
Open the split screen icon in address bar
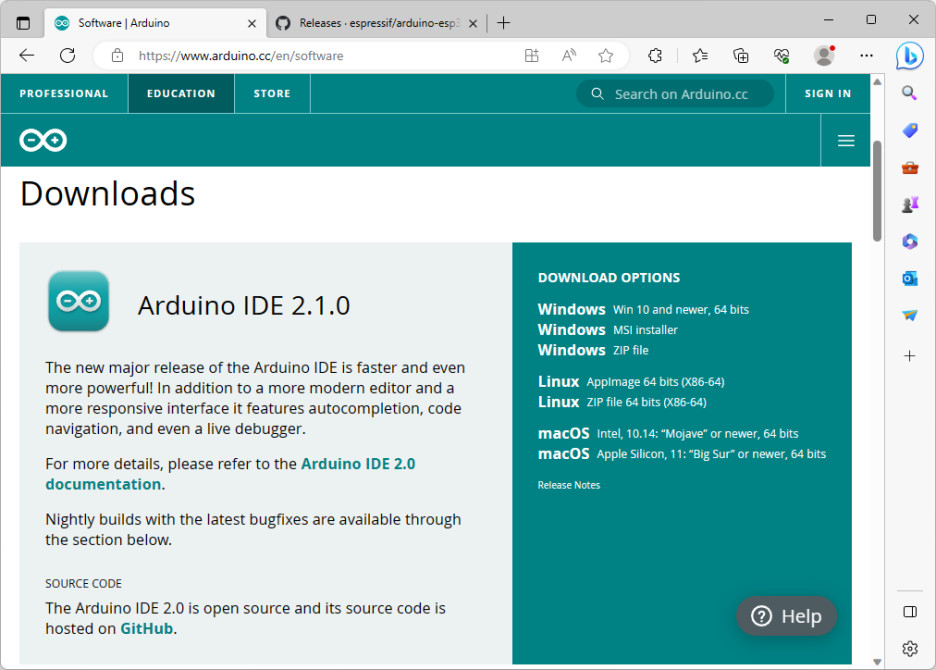531,56
